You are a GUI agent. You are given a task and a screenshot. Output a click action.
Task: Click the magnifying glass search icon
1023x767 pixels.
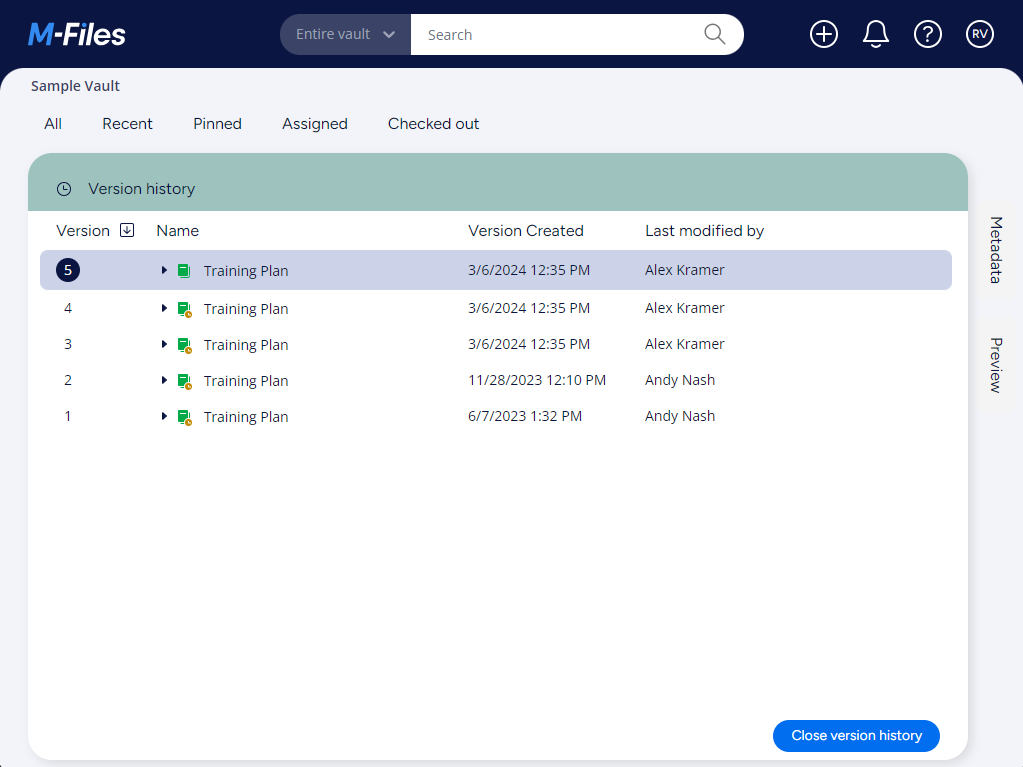714,34
